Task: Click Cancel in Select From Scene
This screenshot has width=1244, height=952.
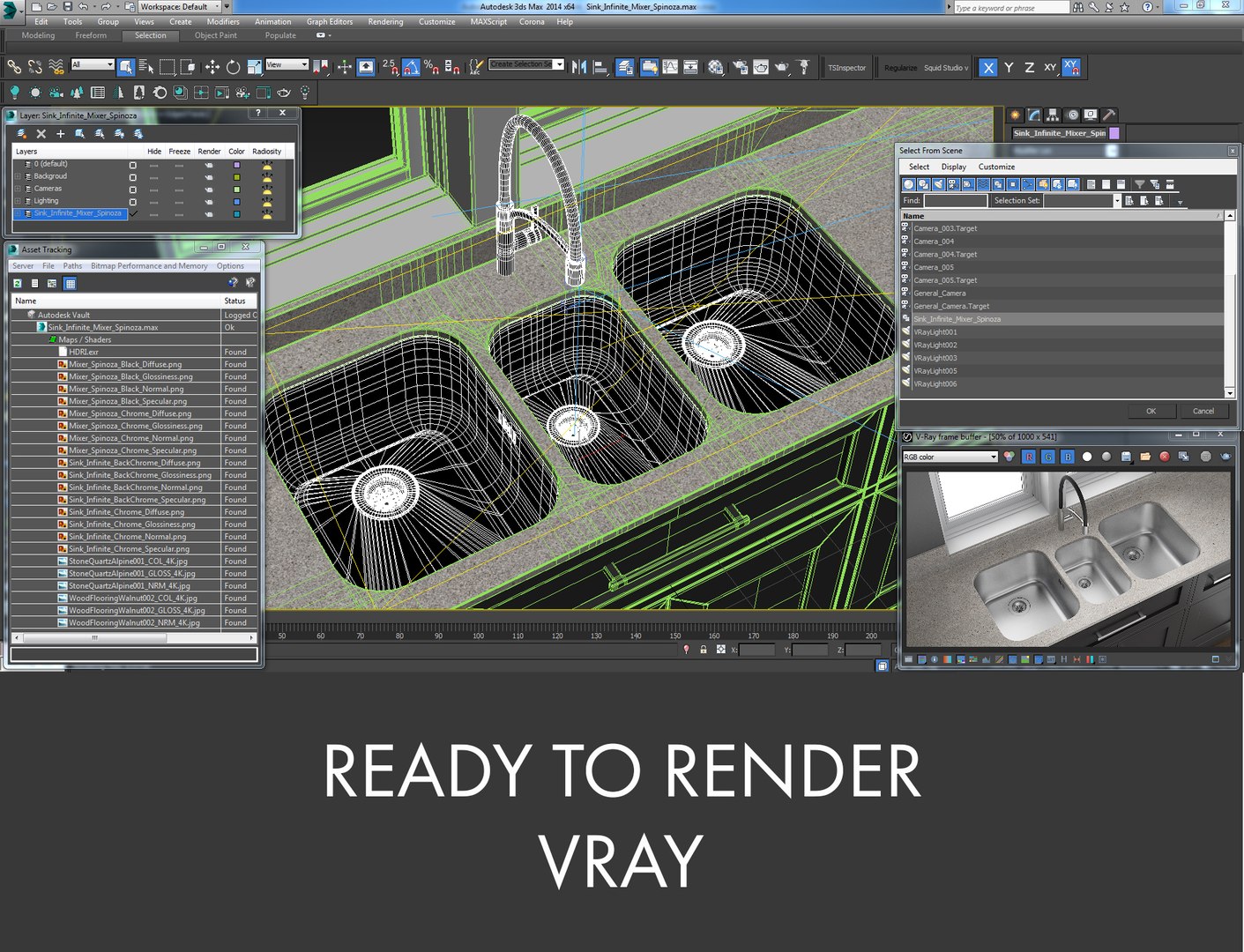Action: click(1203, 411)
